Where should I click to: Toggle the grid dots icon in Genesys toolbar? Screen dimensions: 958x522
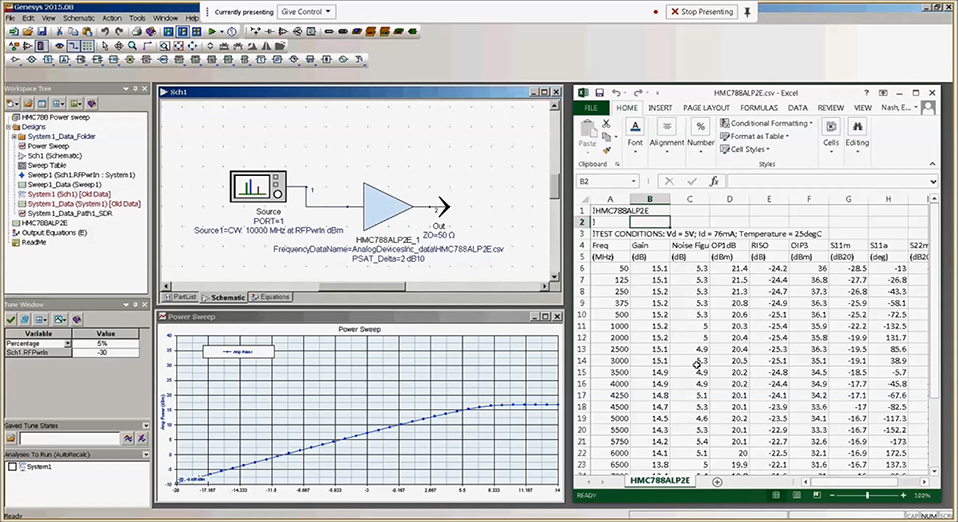[87, 46]
